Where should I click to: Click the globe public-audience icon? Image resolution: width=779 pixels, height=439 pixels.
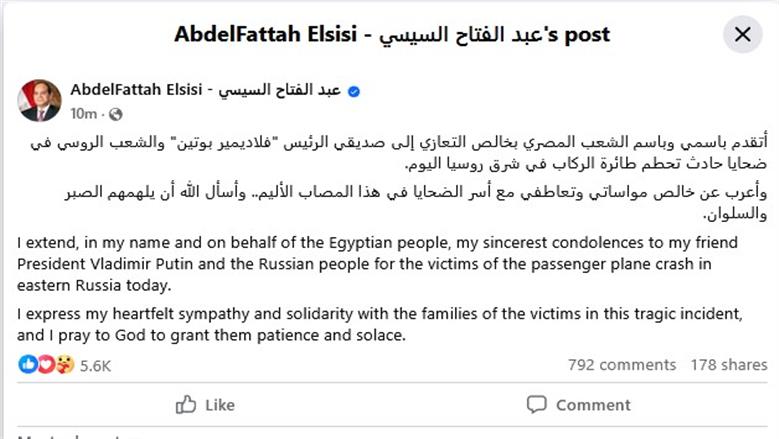[115, 114]
